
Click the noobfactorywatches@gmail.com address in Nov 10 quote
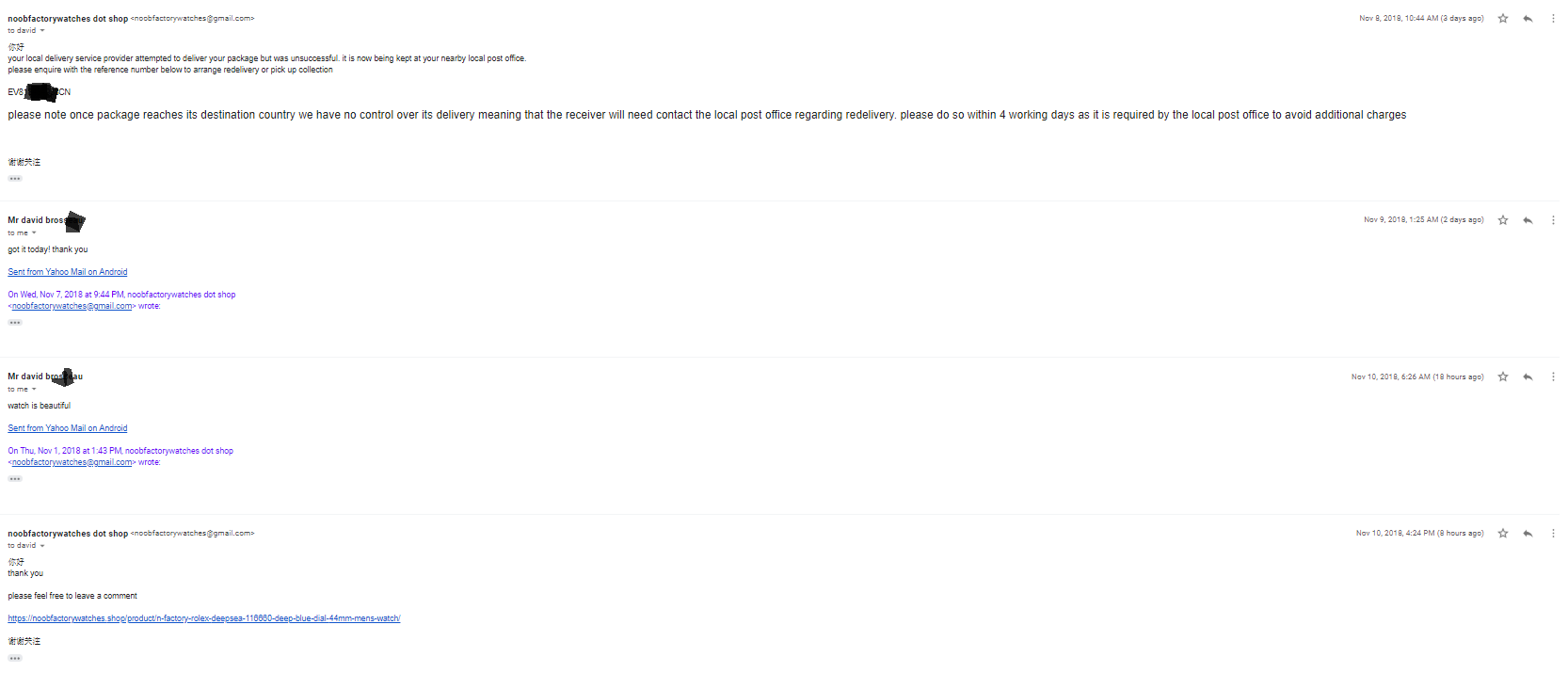pos(72,462)
